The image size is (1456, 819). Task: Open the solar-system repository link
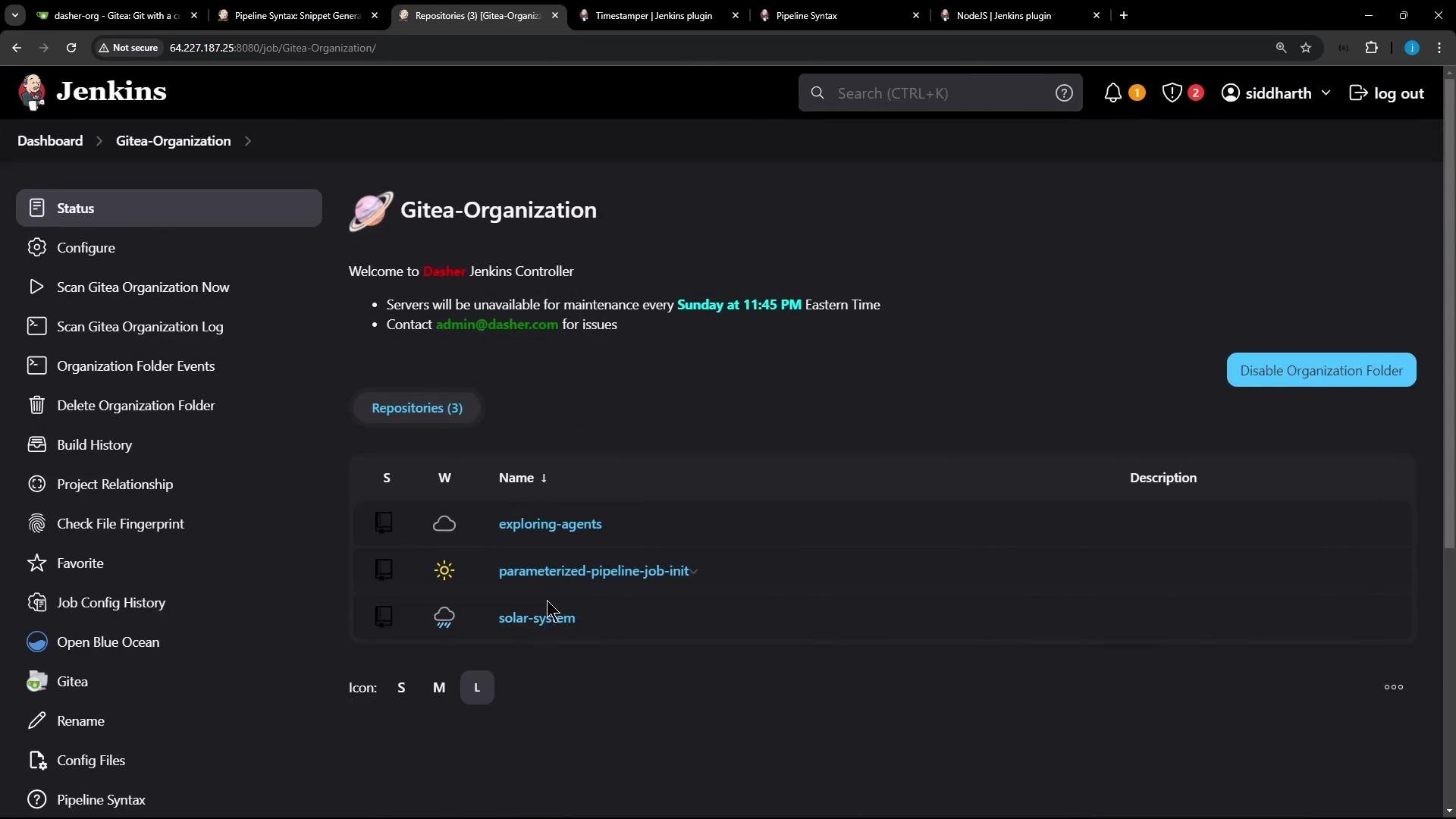coord(537,618)
